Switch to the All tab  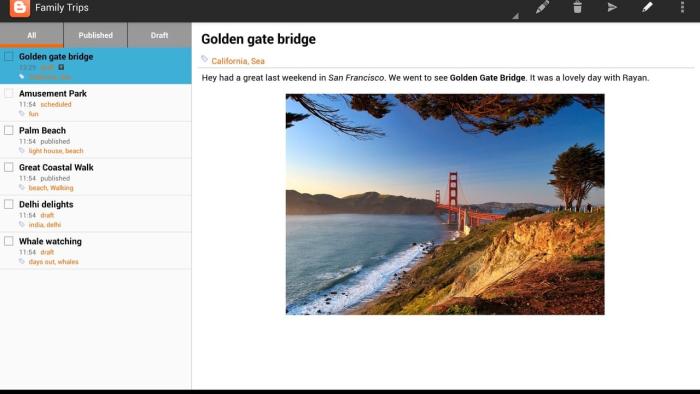coord(32,35)
